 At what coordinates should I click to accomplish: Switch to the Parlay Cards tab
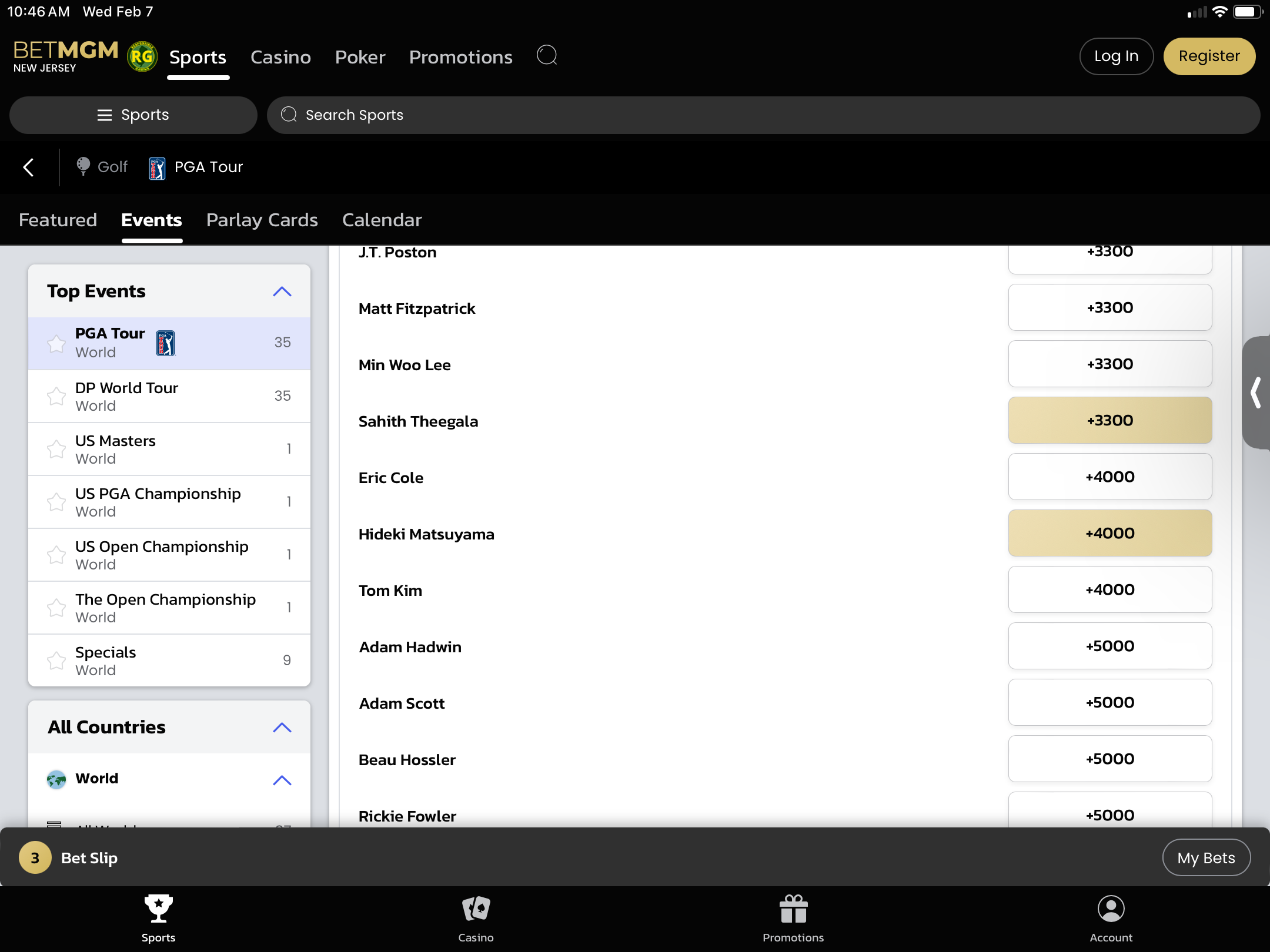[x=262, y=220]
